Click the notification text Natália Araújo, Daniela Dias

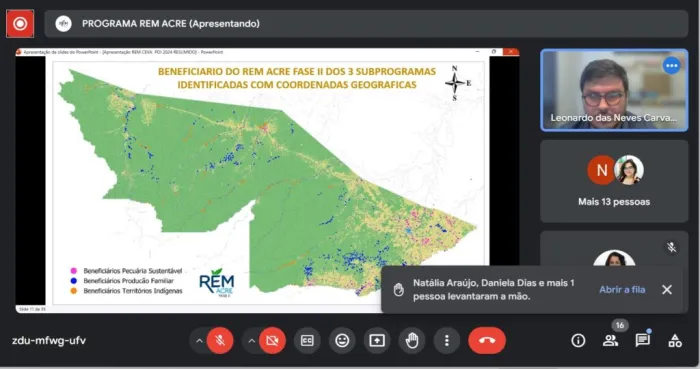494,290
